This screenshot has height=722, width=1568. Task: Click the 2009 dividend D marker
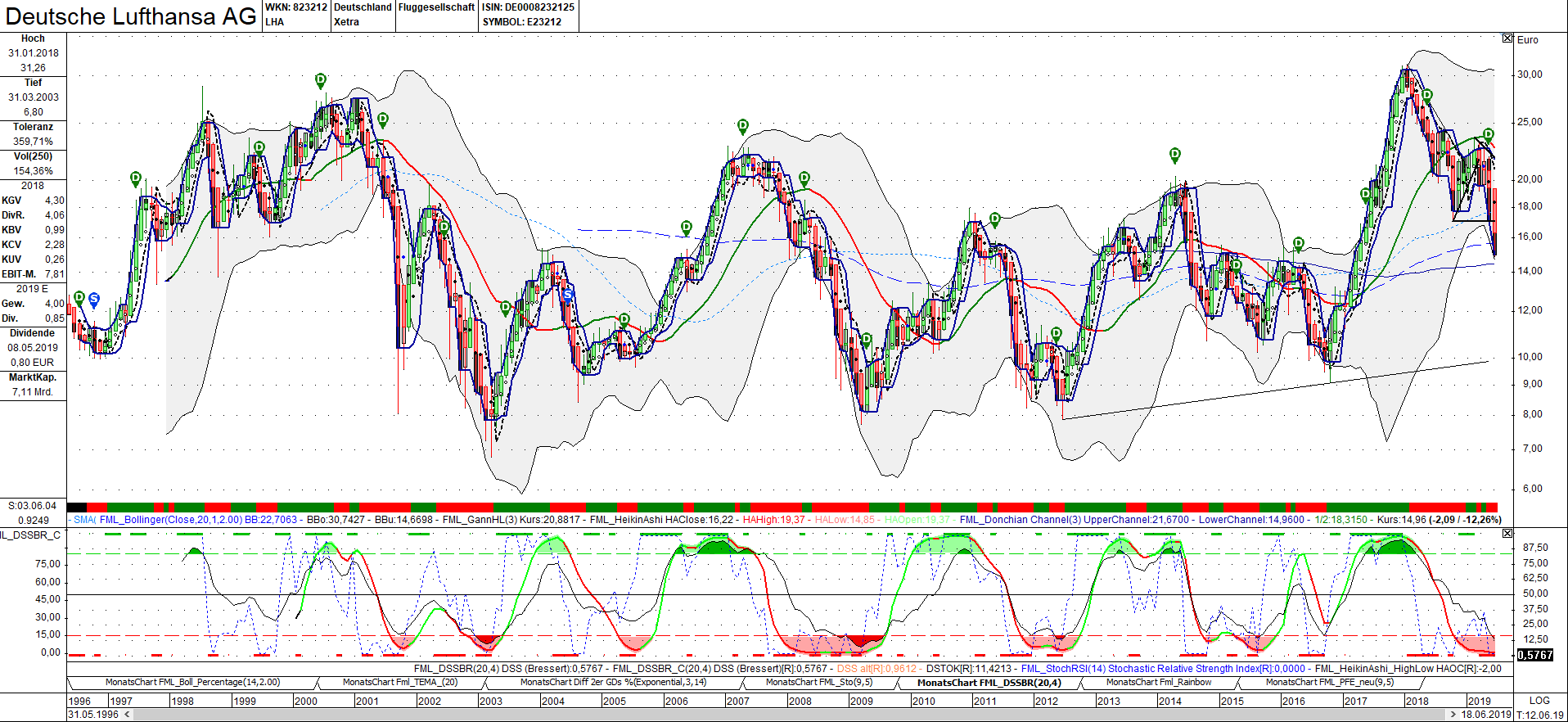click(867, 340)
